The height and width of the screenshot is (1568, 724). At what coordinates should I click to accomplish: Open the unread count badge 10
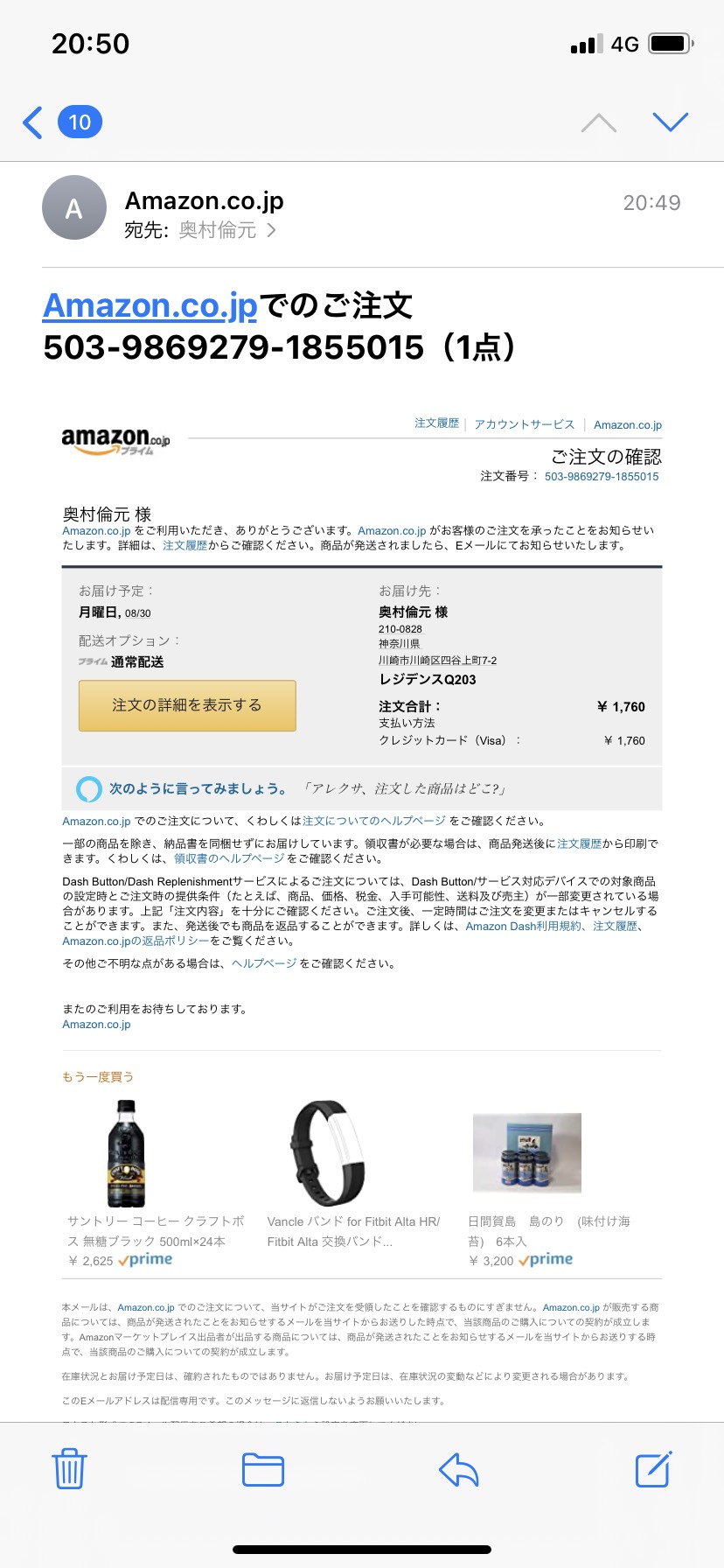80,122
